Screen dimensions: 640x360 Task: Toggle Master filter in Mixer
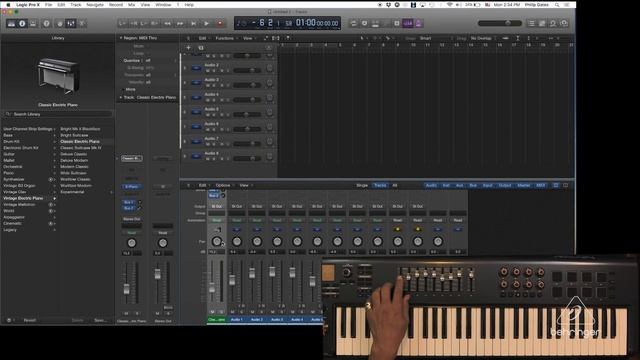pyautogui.click(x=524, y=185)
